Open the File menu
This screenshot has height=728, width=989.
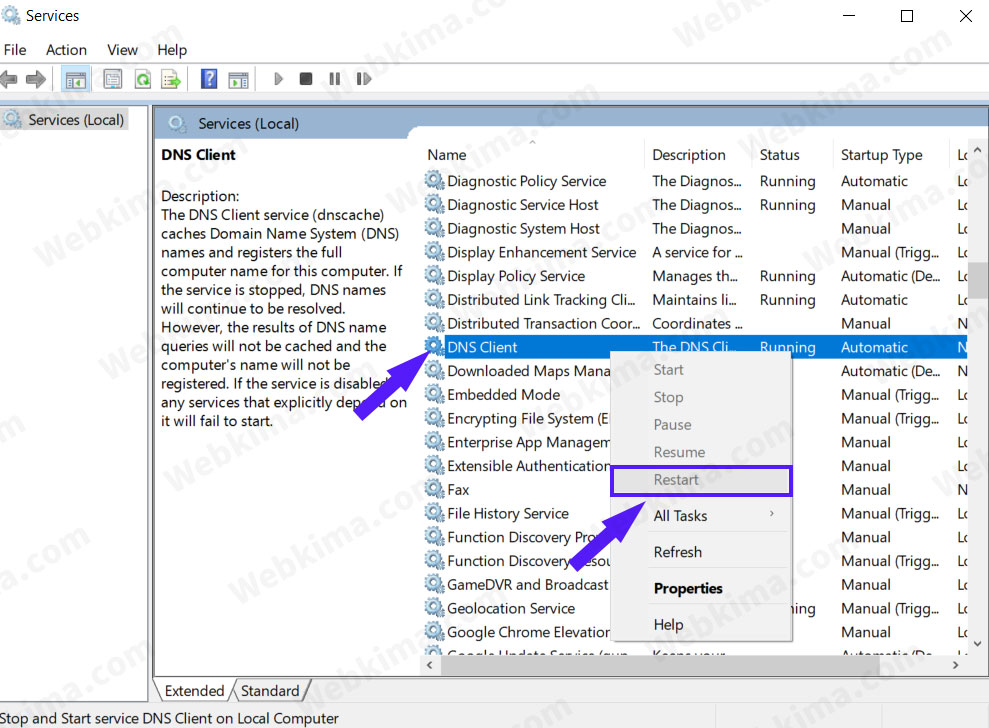(x=15, y=50)
